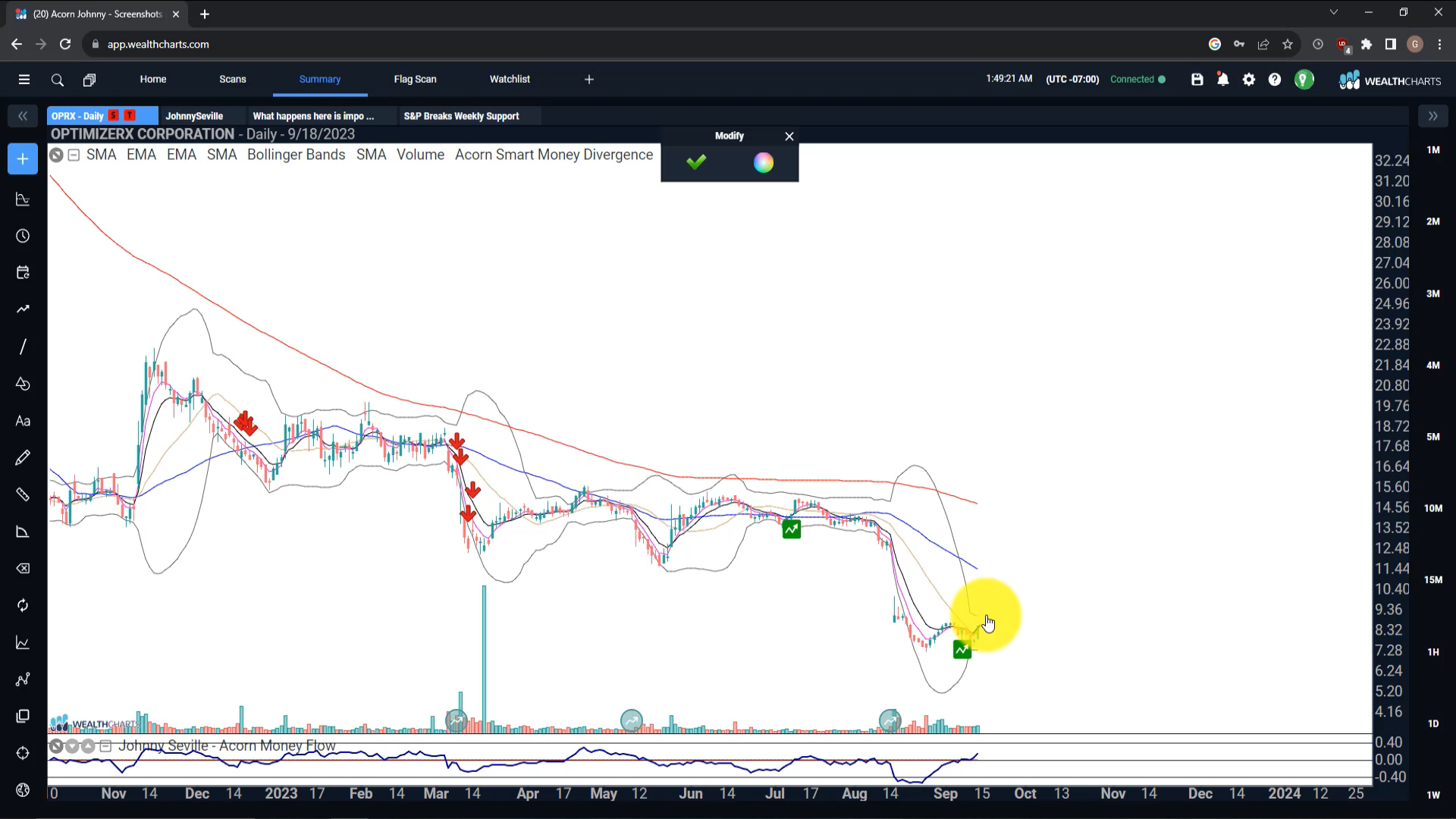
Task: Click the rotate refresh sidebar icon
Action: click(23, 605)
